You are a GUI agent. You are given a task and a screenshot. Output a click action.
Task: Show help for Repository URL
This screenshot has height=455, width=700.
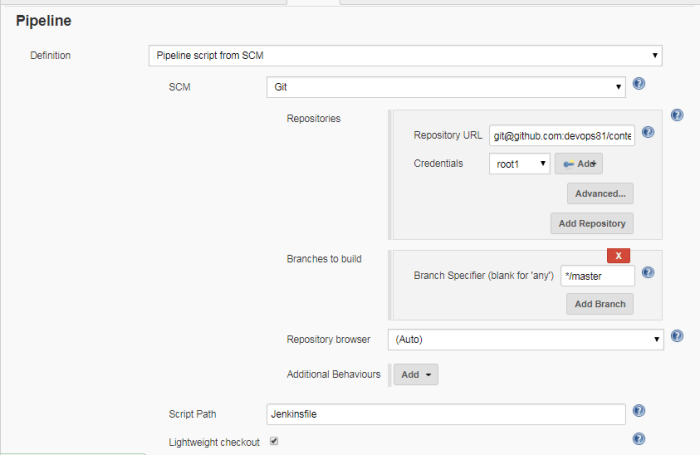(x=648, y=132)
